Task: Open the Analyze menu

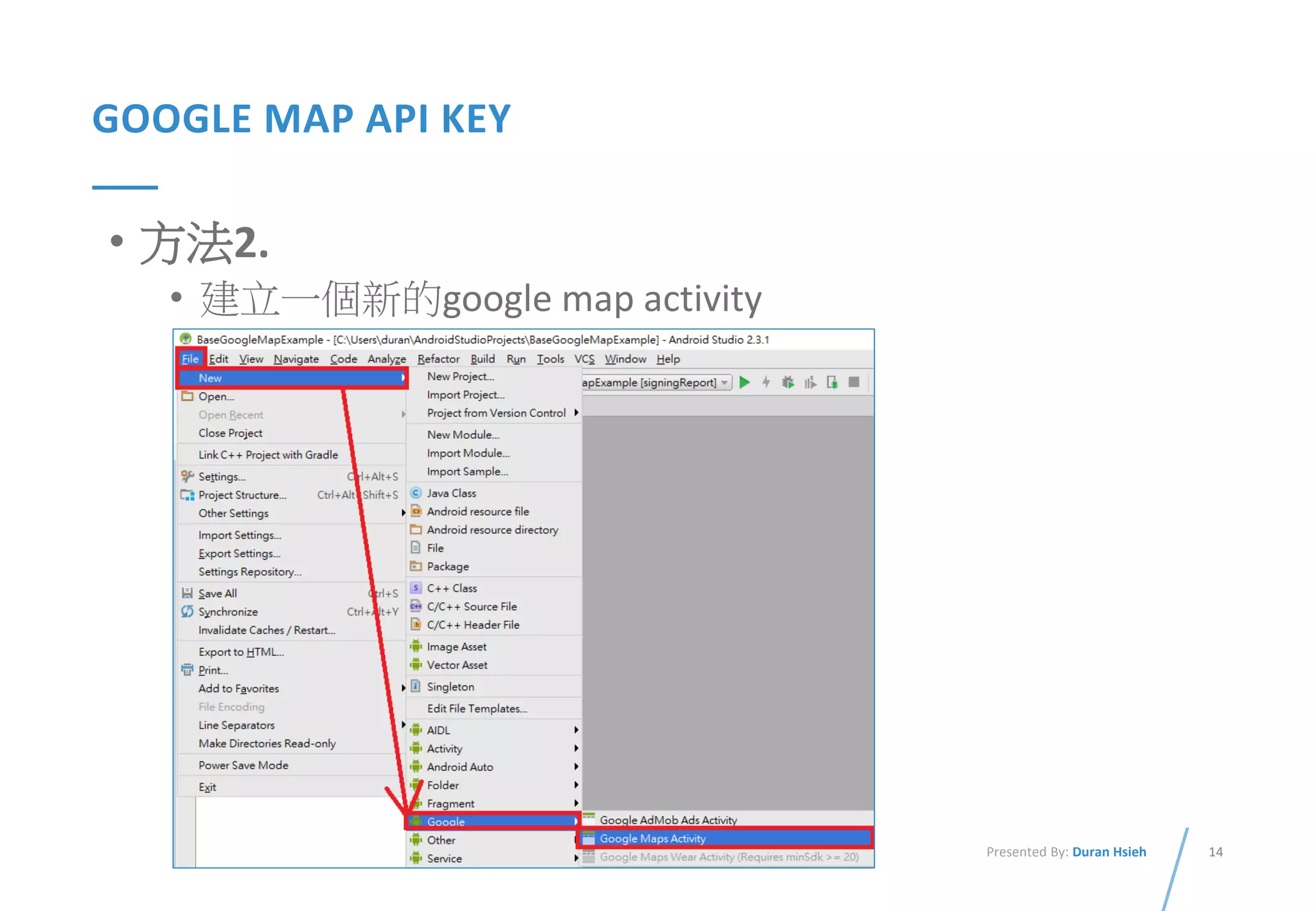Action: (387, 359)
